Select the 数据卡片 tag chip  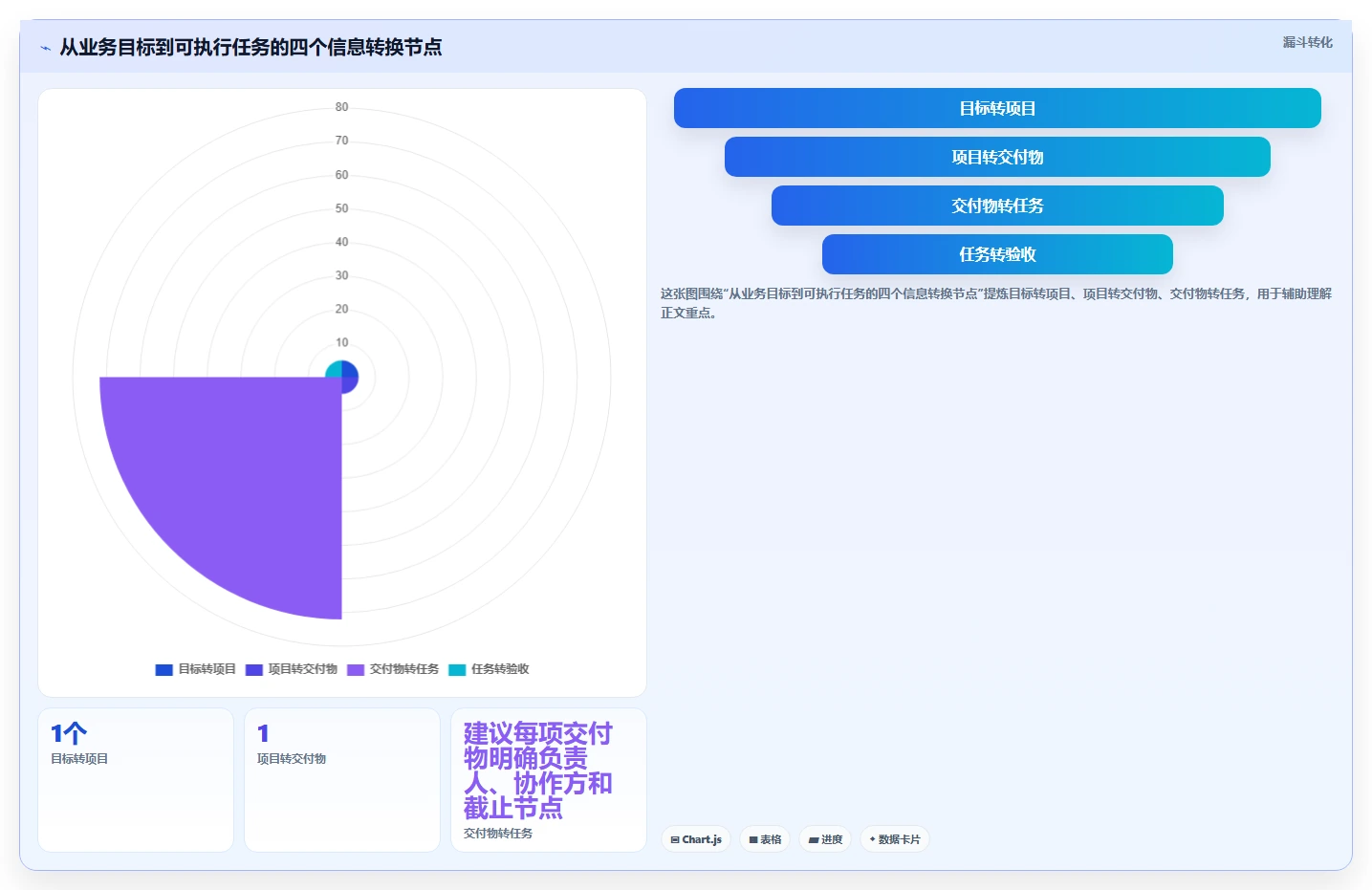tap(895, 839)
